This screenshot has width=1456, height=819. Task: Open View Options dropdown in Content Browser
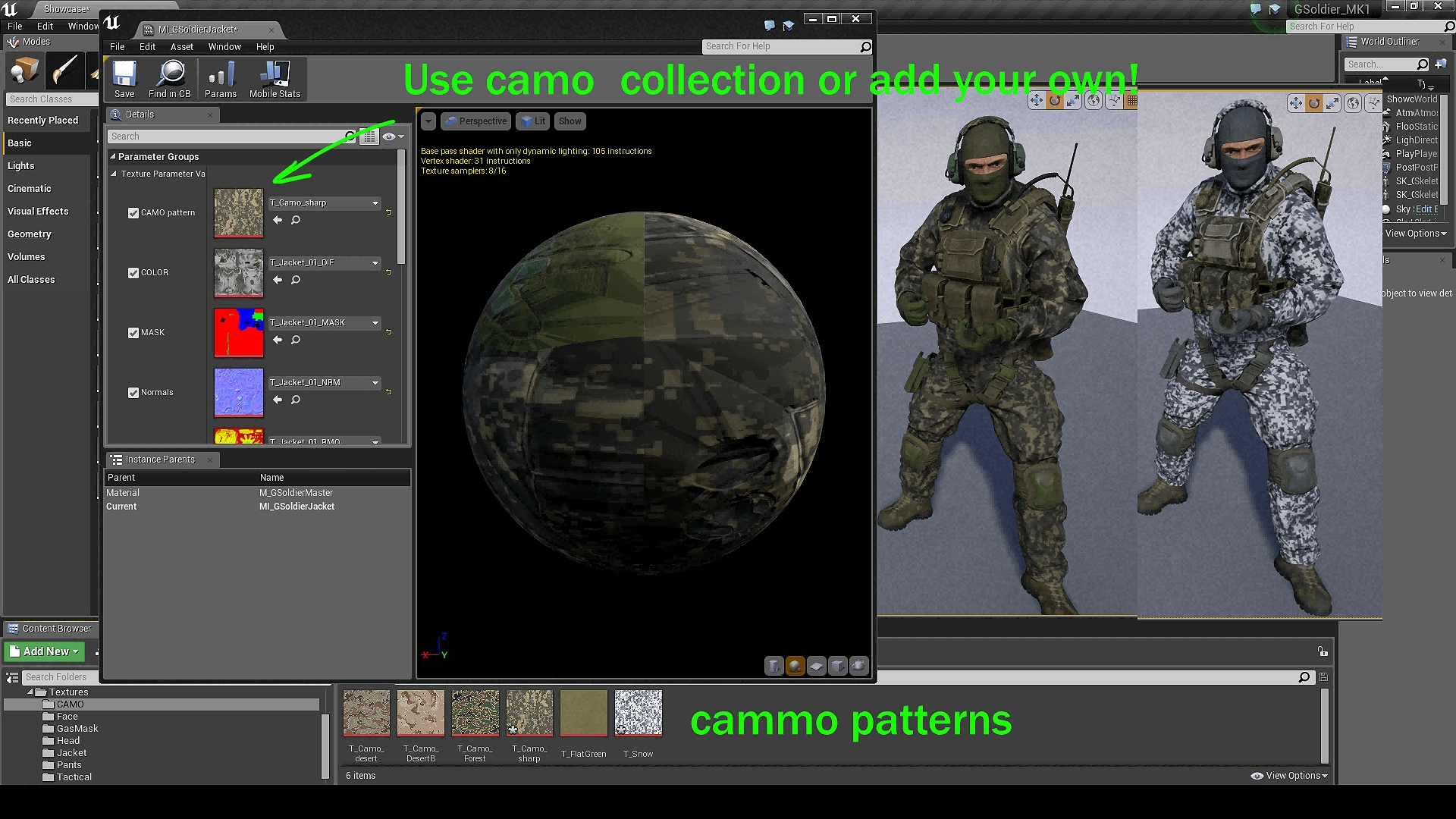pyautogui.click(x=1291, y=776)
